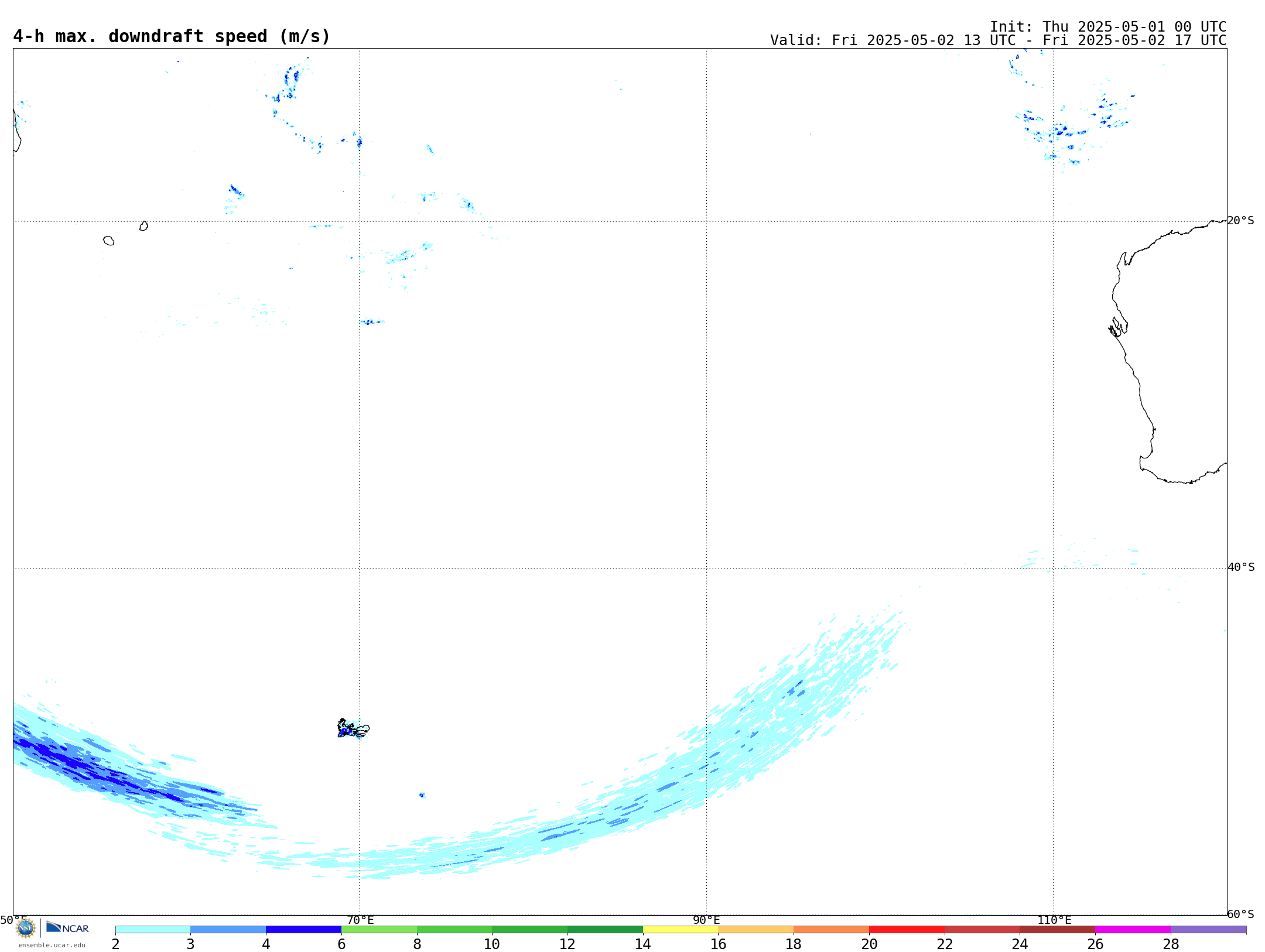1265x952 pixels.
Task: Click the 'Init: Thu 2025-05-01 00 UTC' text
Action: tap(1108, 27)
